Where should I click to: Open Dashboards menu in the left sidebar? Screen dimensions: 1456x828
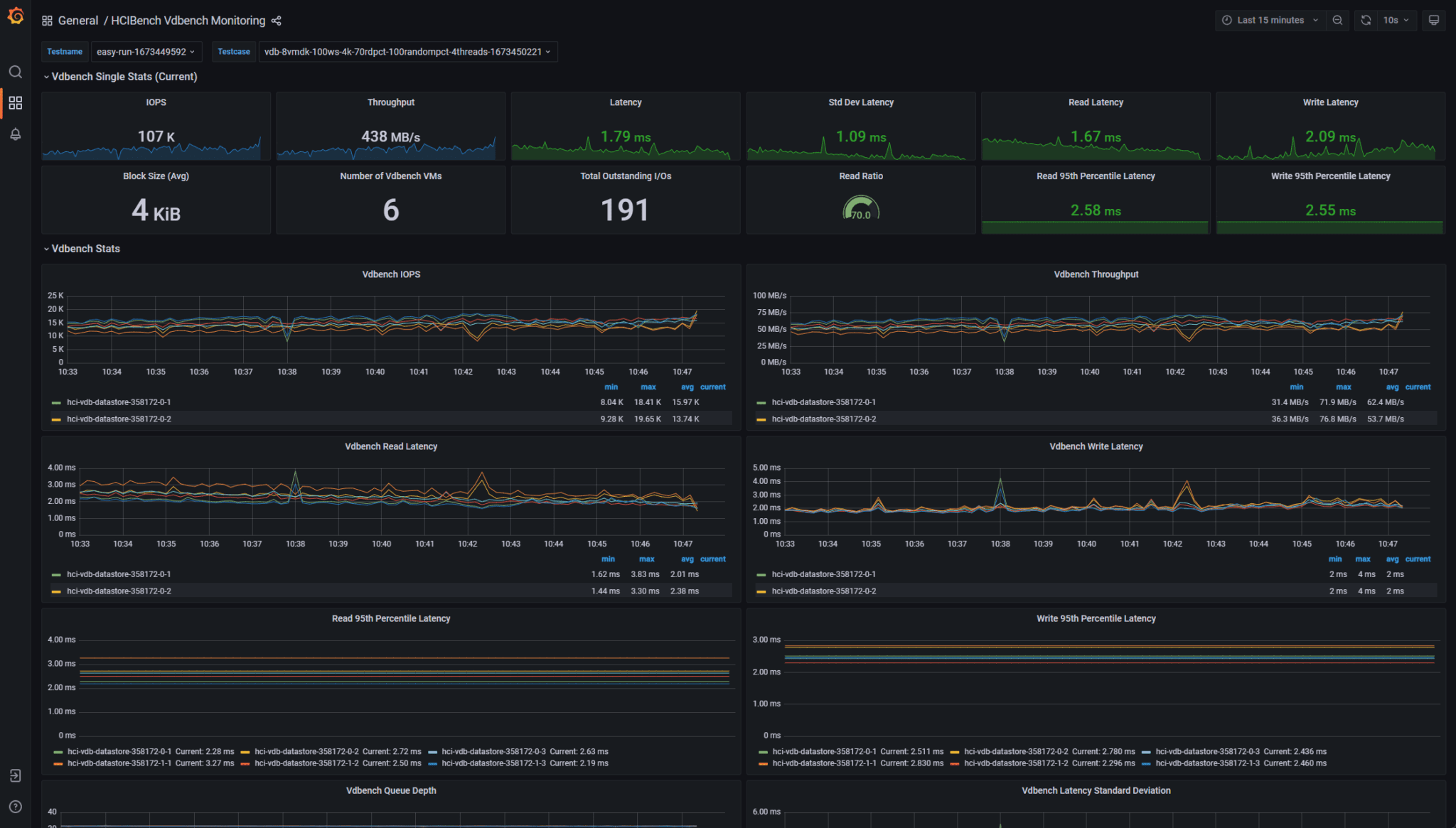coord(16,102)
